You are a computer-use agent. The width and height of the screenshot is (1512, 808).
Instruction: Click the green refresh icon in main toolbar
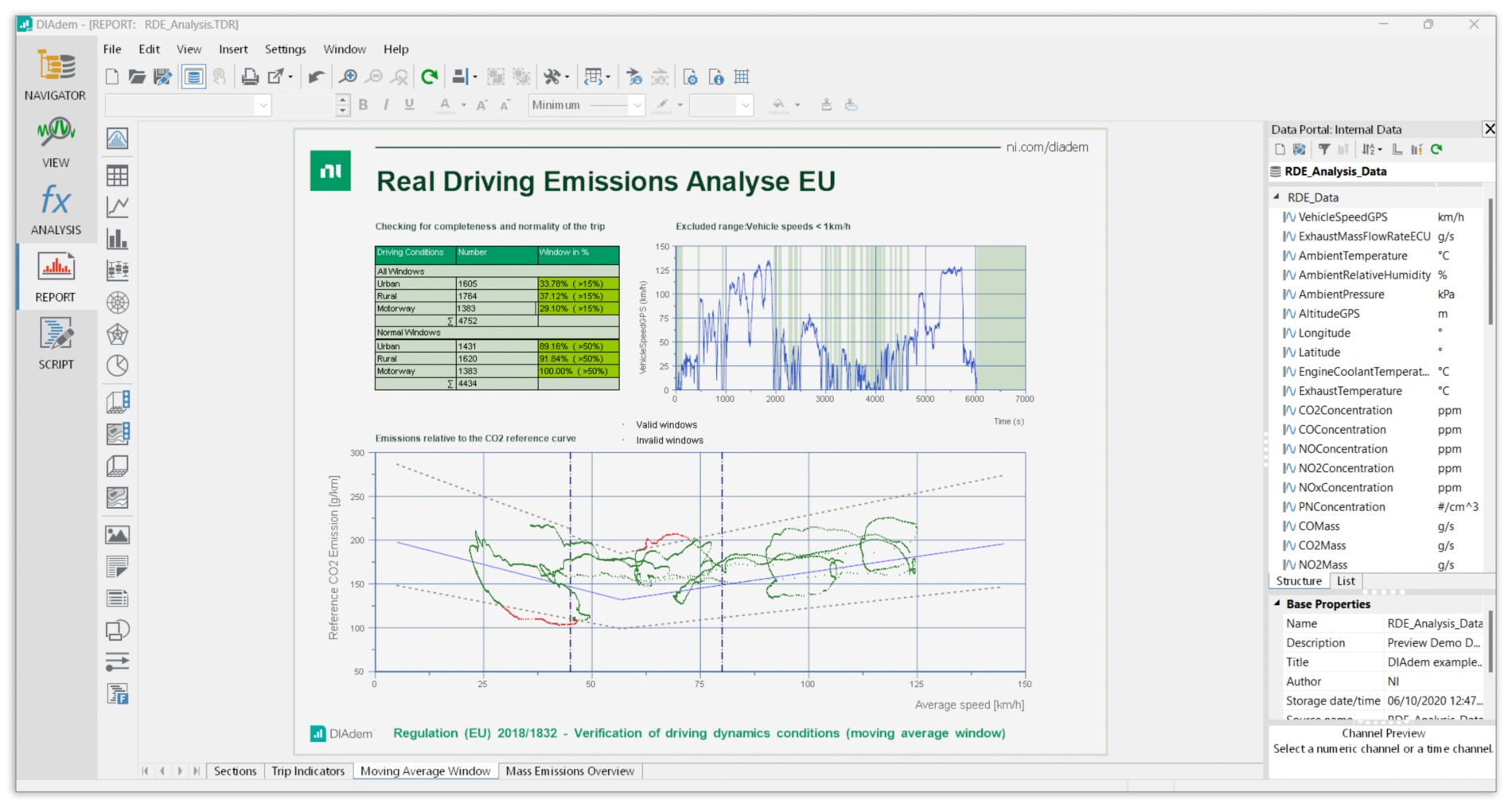coord(430,77)
